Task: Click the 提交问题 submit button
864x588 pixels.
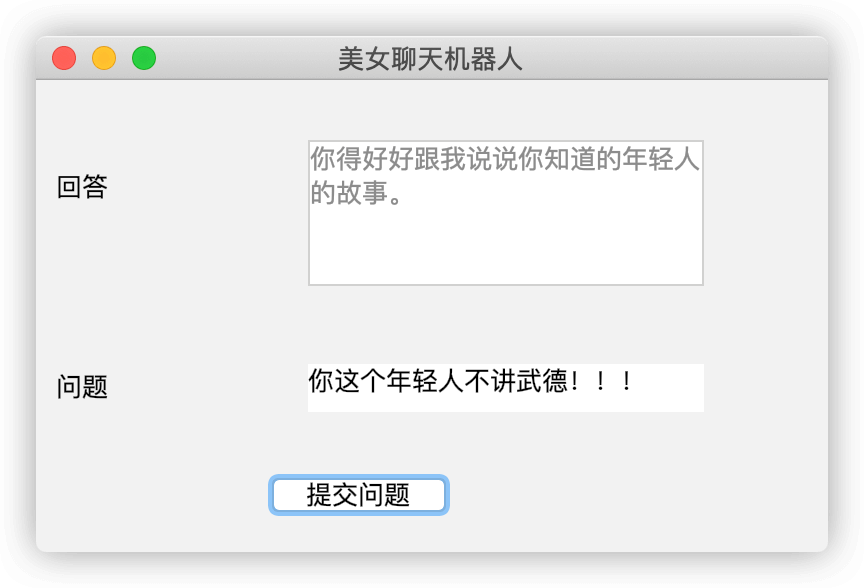Action: 359,495
